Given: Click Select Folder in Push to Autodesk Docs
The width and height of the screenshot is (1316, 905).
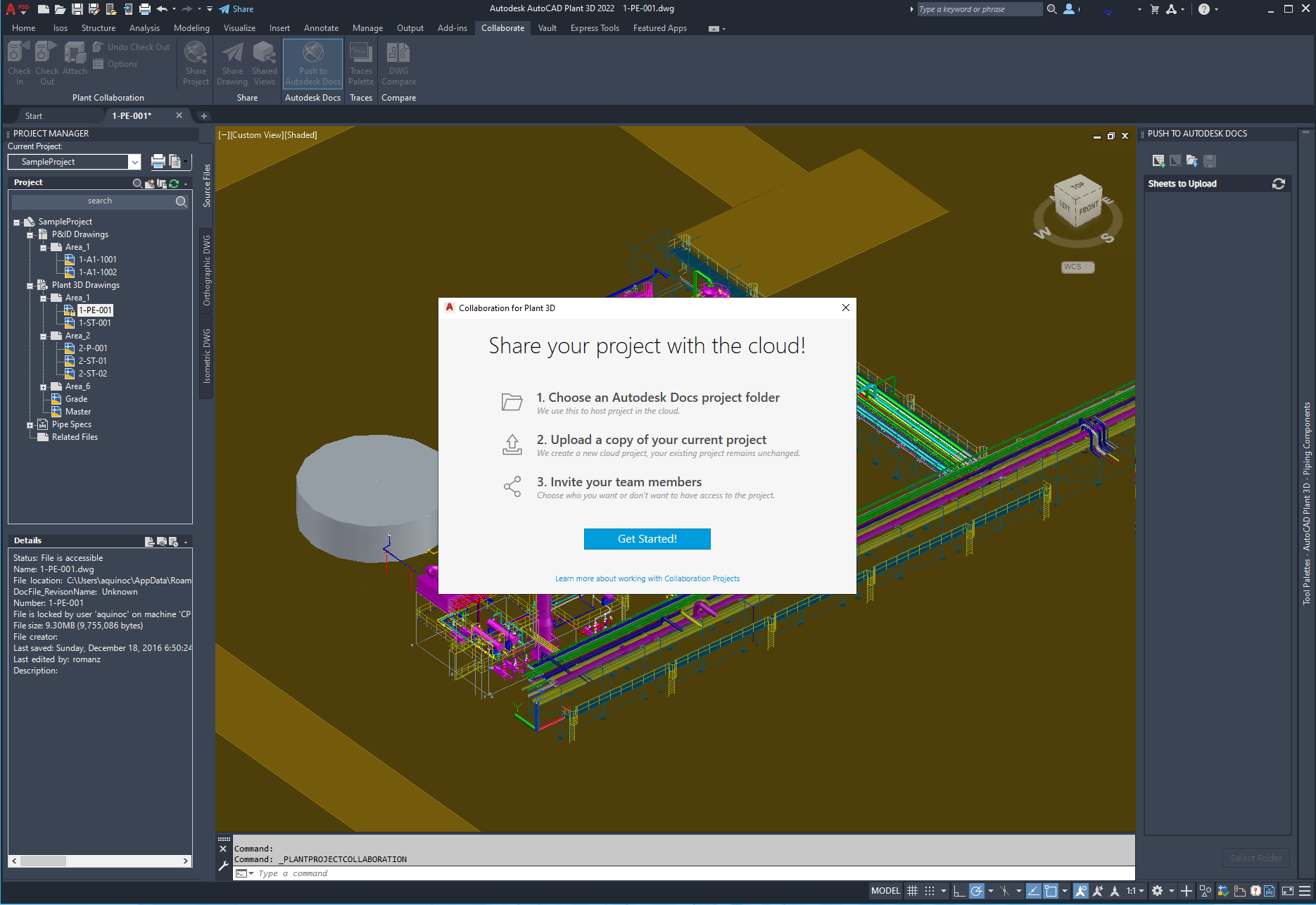Looking at the screenshot, I should [1256, 858].
